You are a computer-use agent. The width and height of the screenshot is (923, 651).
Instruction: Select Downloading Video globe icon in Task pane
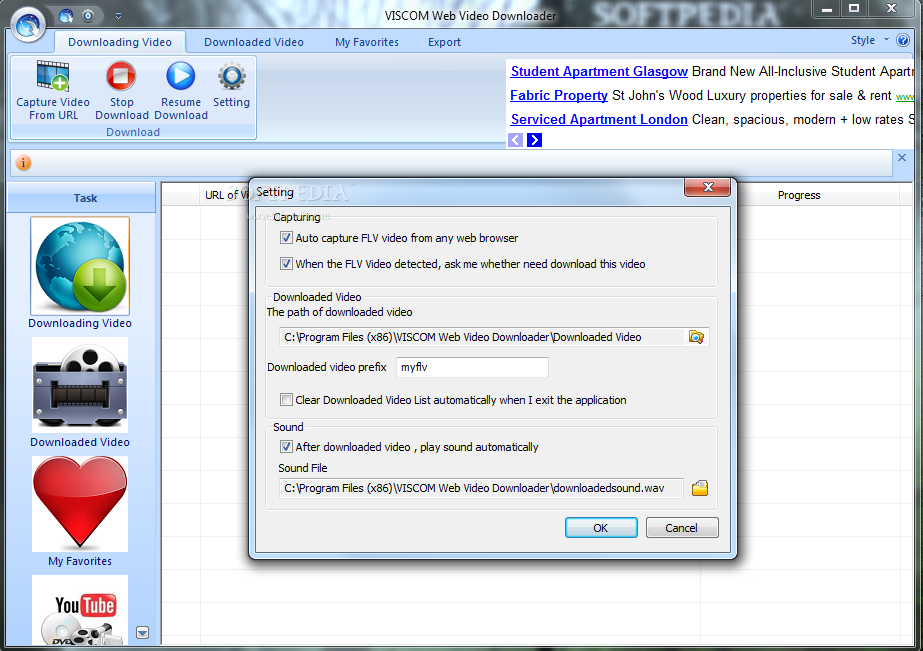tap(80, 266)
